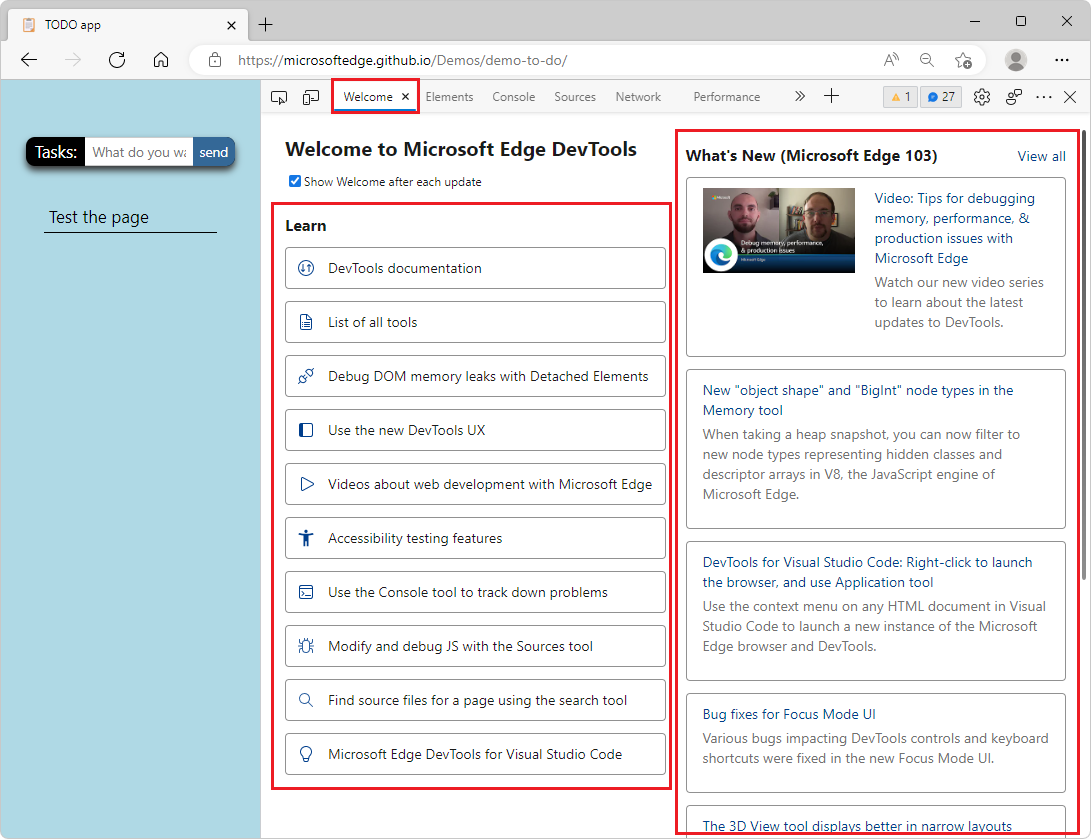Select the Inspect element tool

pos(279,96)
